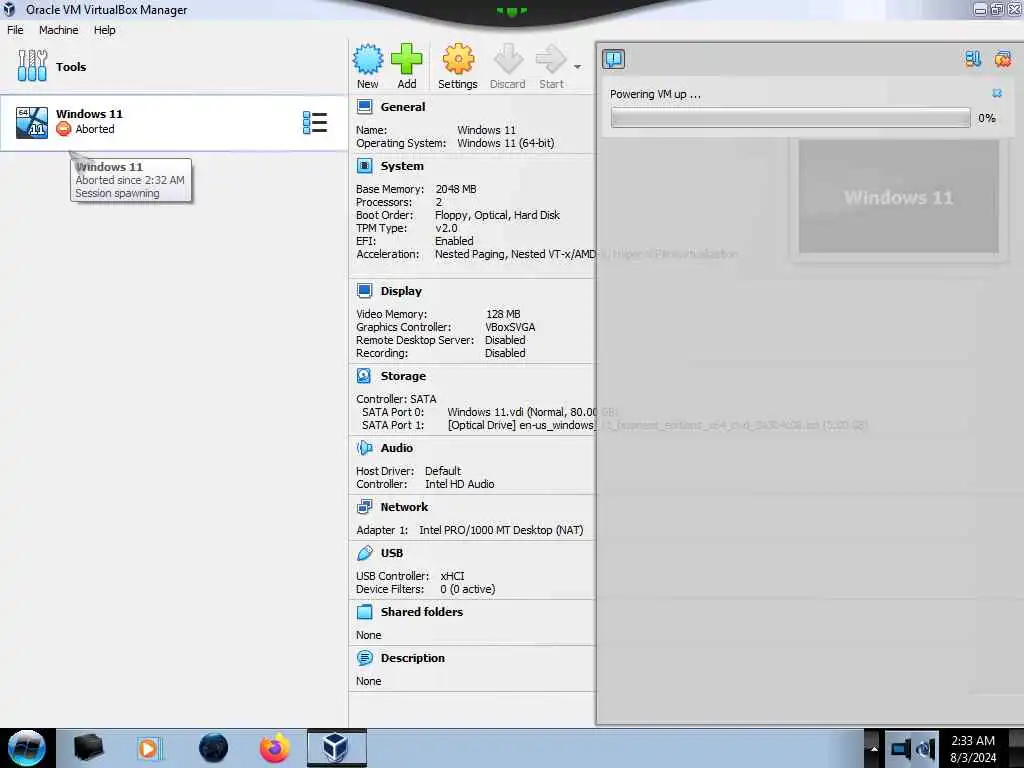Click the USB Controller xHCI value
Viewport: 1024px width, 768px height.
453,576
